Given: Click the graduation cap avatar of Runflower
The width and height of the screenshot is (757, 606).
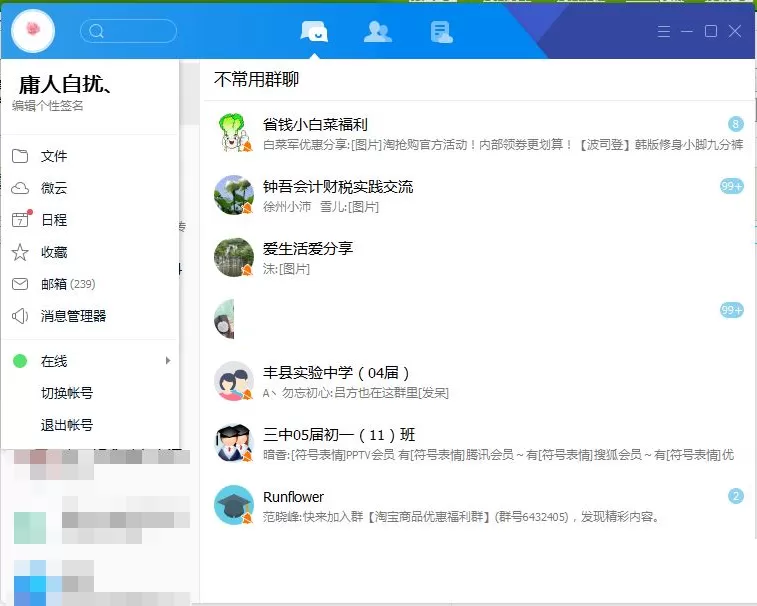Looking at the screenshot, I should 234,505.
